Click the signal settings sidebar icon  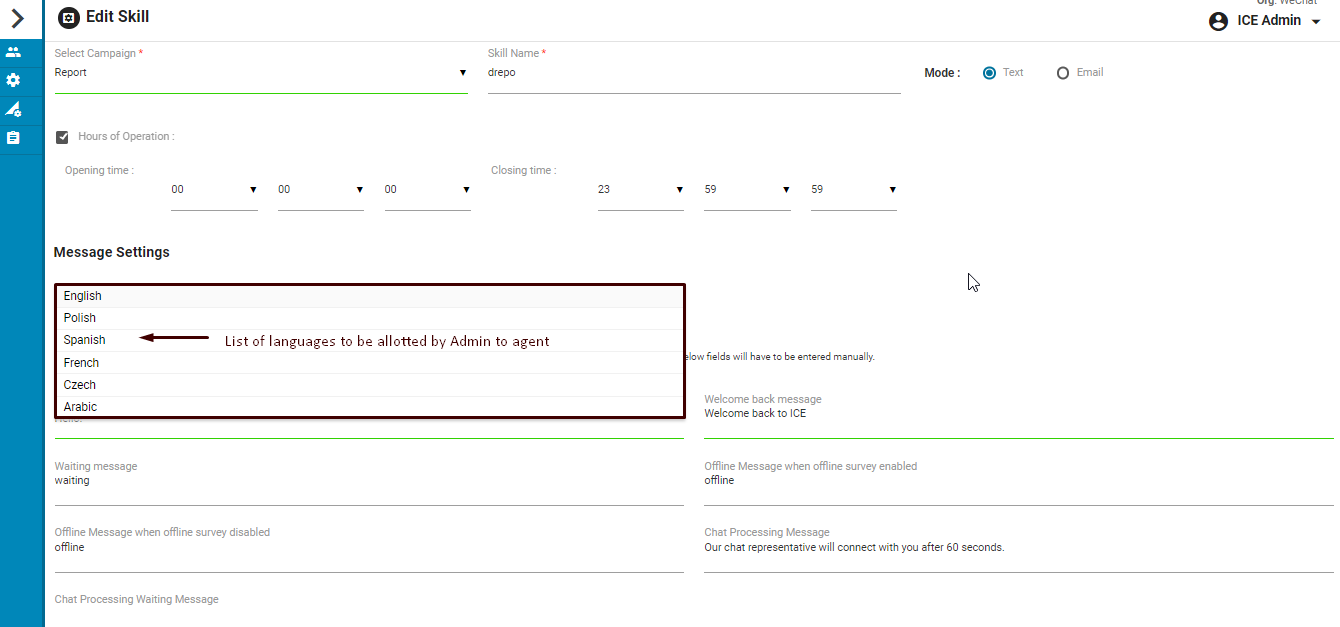point(13,109)
